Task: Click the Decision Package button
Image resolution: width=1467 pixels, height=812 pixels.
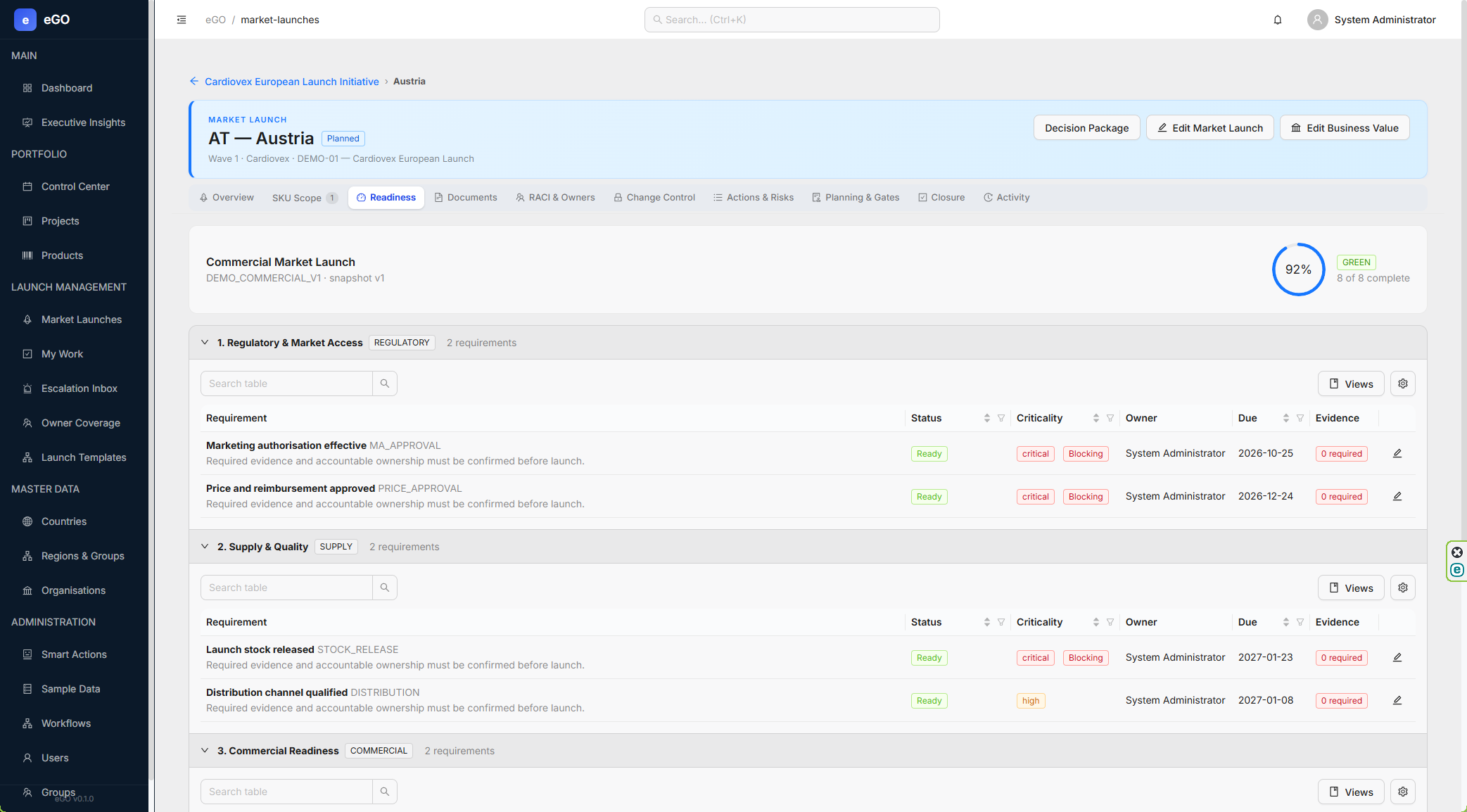Action: [x=1086, y=128]
